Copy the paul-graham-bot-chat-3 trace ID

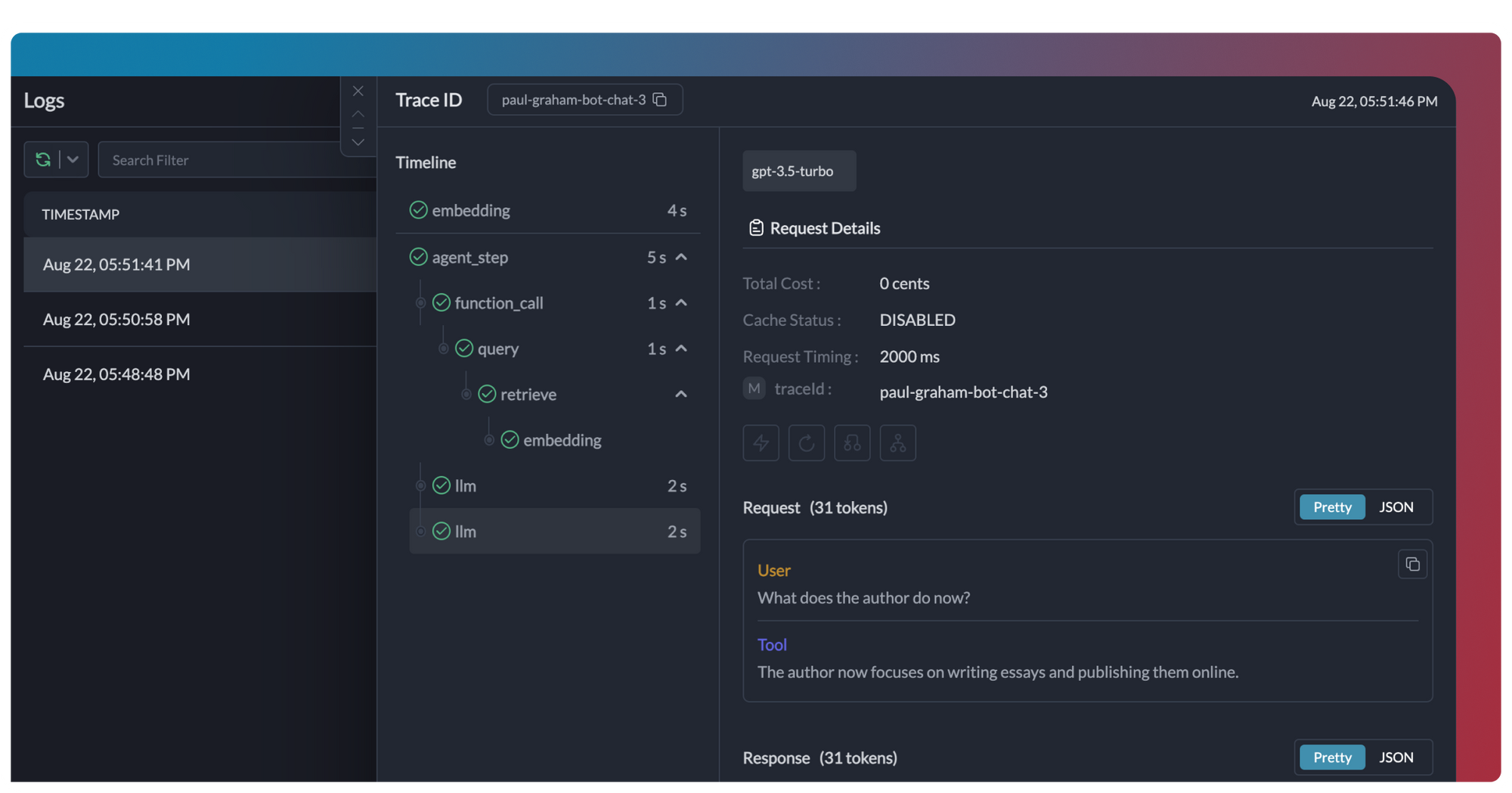tap(660, 99)
